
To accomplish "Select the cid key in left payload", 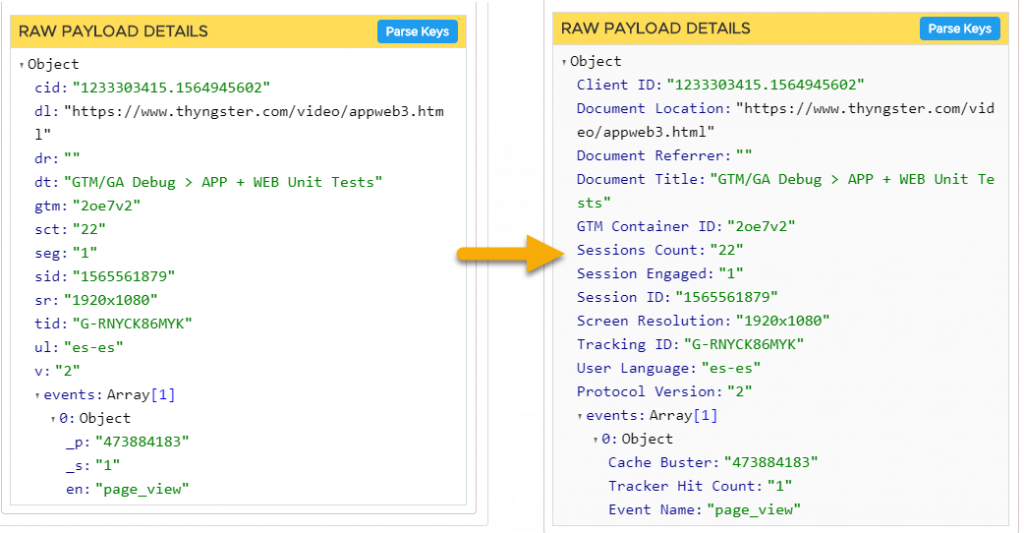I will [x=51, y=88].
